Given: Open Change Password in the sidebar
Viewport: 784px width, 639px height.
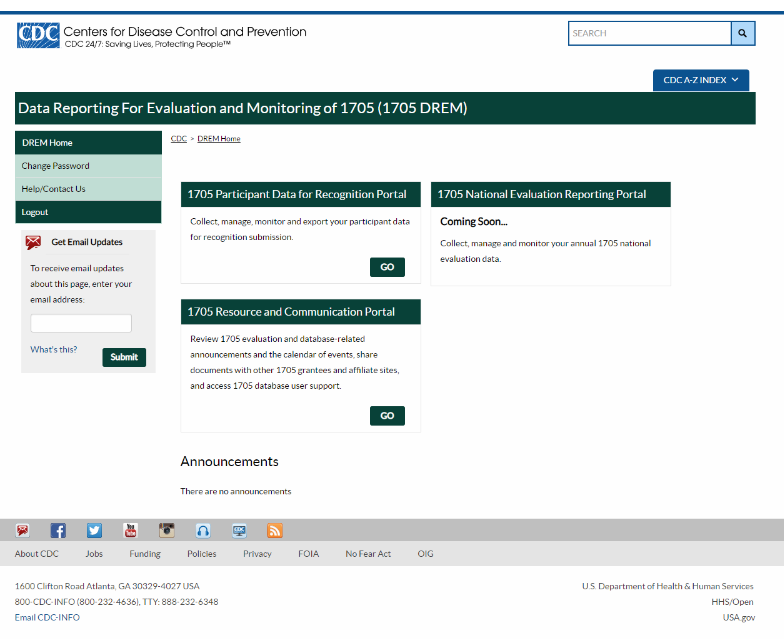Looking at the screenshot, I should 88,166.
